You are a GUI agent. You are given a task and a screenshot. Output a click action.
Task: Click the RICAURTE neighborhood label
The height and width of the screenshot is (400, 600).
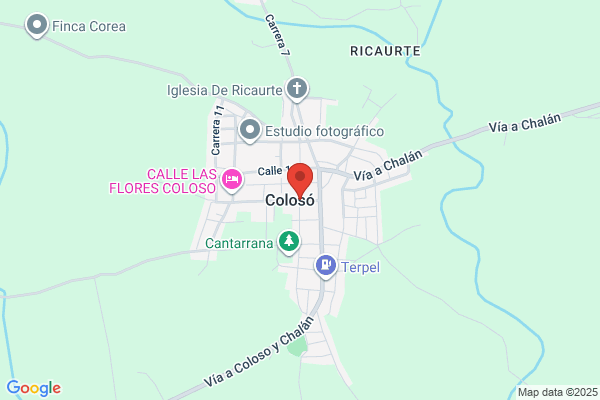(x=385, y=51)
